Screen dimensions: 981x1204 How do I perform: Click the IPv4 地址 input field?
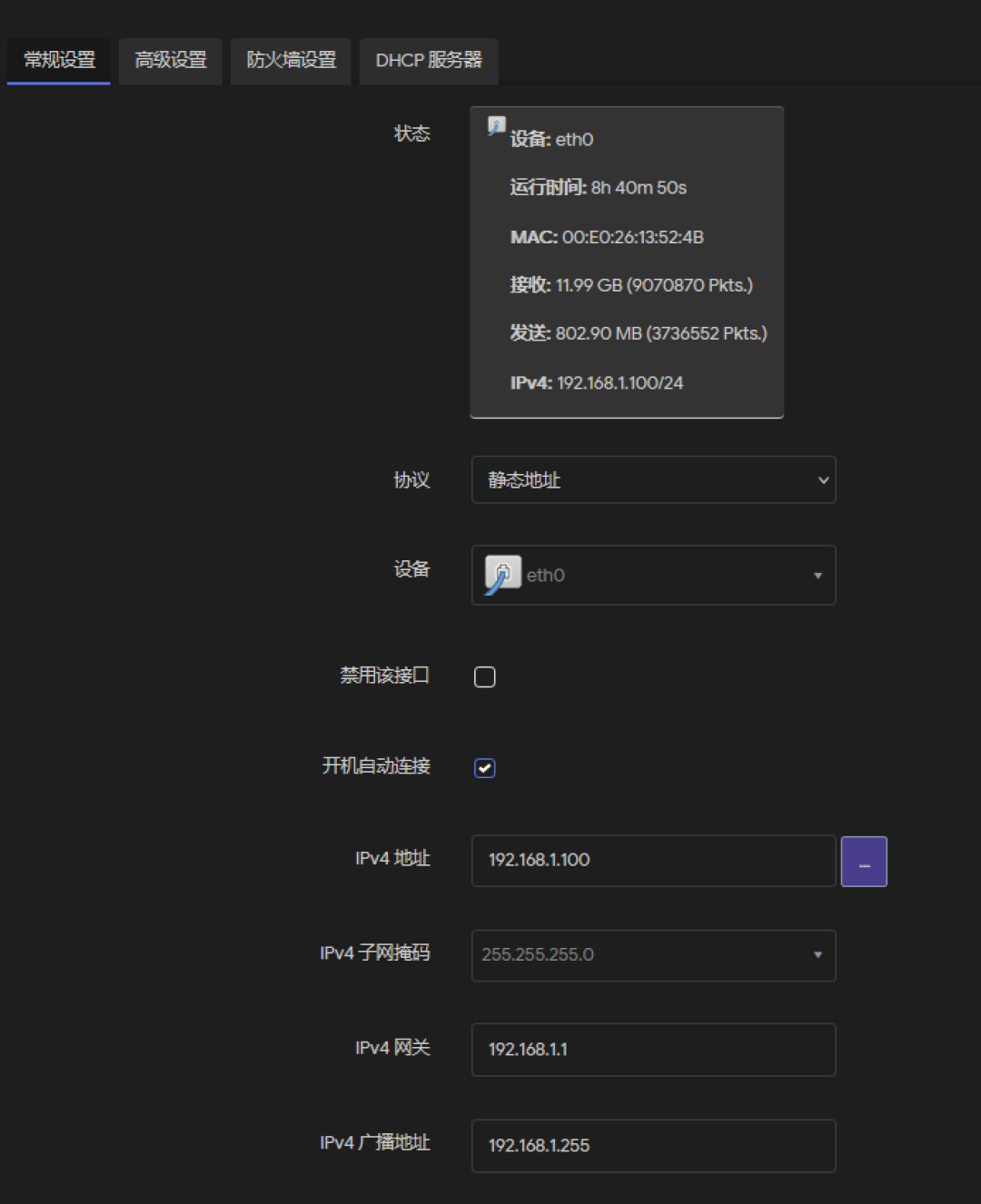tap(654, 861)
